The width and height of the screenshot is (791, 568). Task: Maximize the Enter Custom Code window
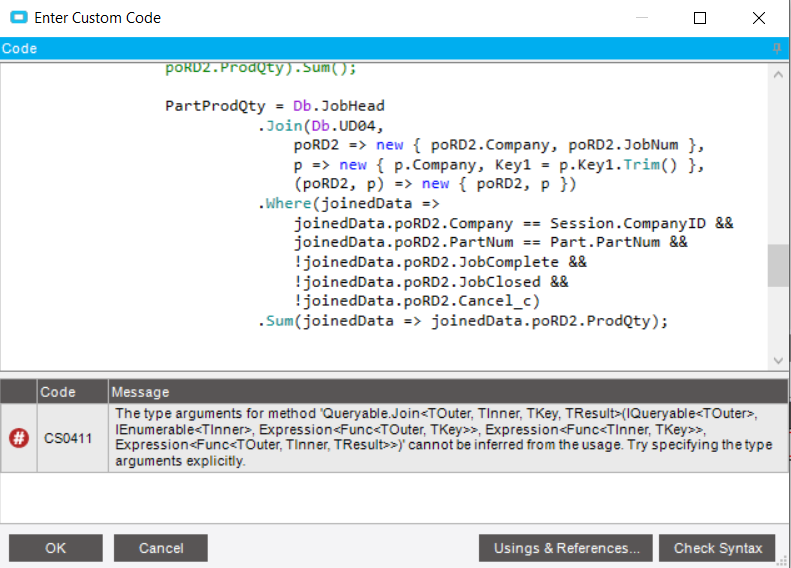click(x=700, y=18)
